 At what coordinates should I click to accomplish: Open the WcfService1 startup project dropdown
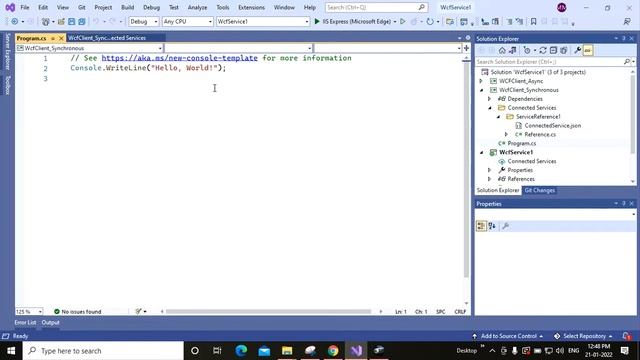coord(263,21)
